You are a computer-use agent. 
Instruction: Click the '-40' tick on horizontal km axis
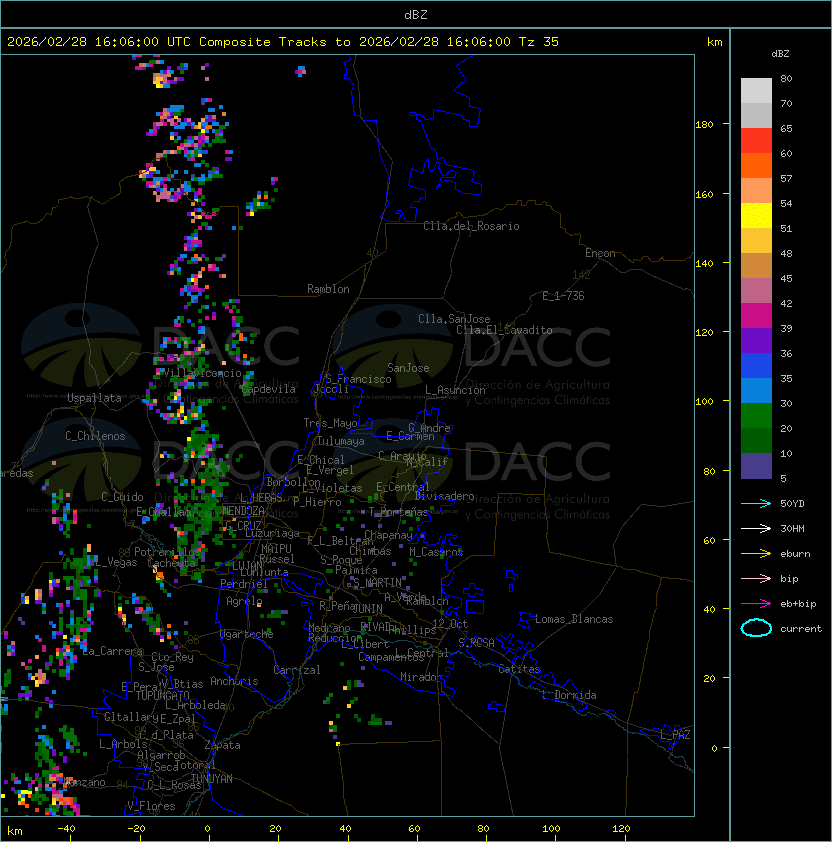tap(66, 829)
